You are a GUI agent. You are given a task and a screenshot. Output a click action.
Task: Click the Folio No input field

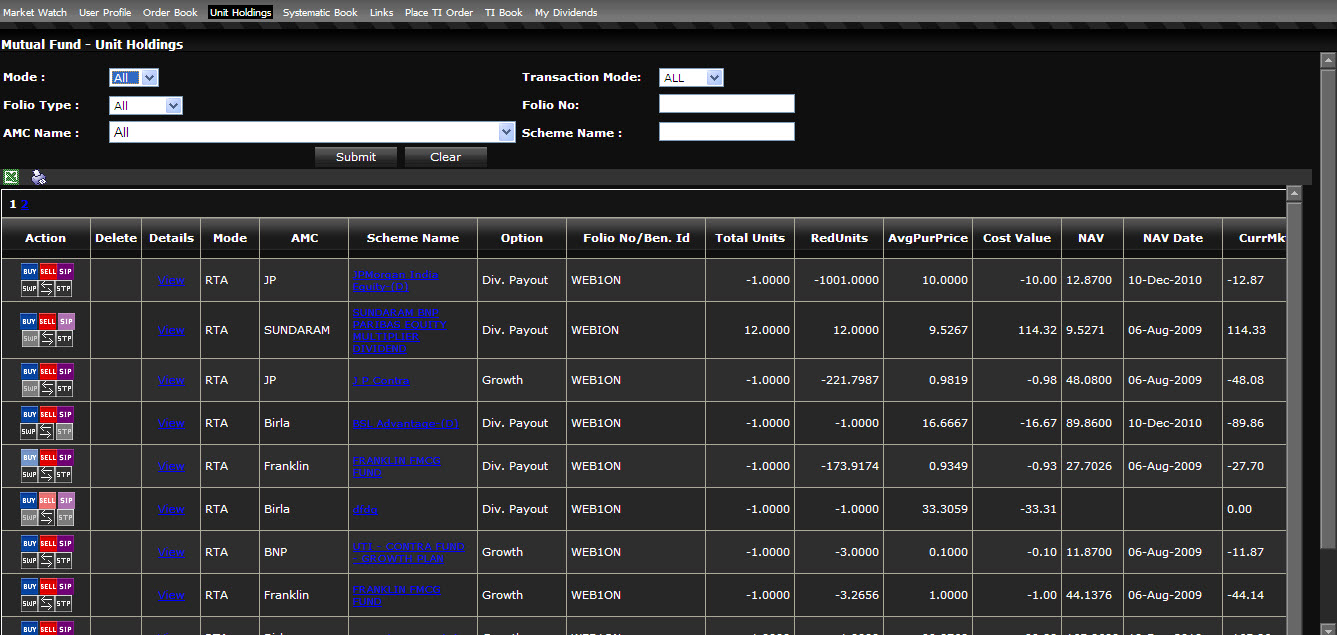[726, 104]
